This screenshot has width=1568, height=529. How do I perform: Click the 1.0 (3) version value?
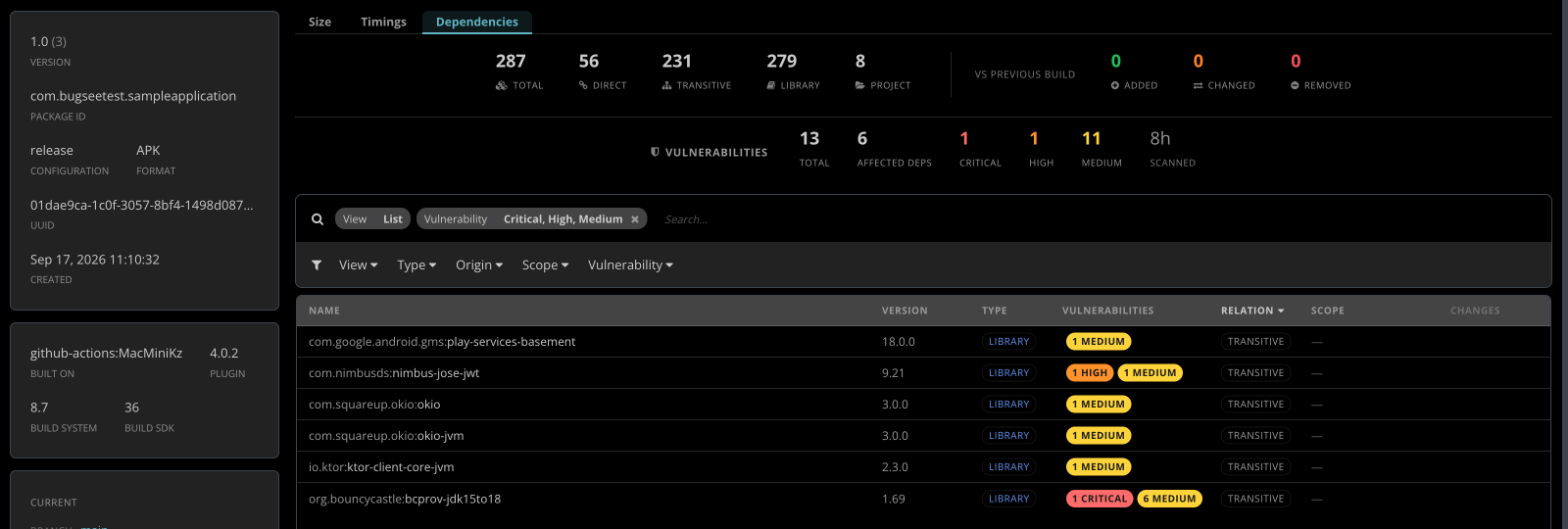[48, 41]
